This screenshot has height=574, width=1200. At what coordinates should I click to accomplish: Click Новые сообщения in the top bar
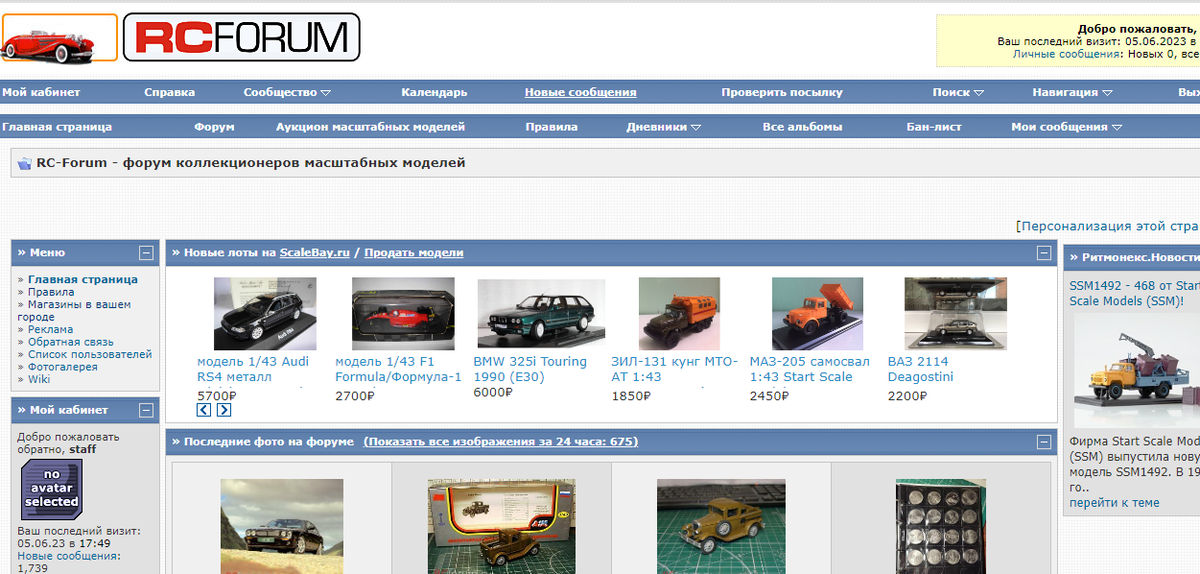click(x=581, y=92)
